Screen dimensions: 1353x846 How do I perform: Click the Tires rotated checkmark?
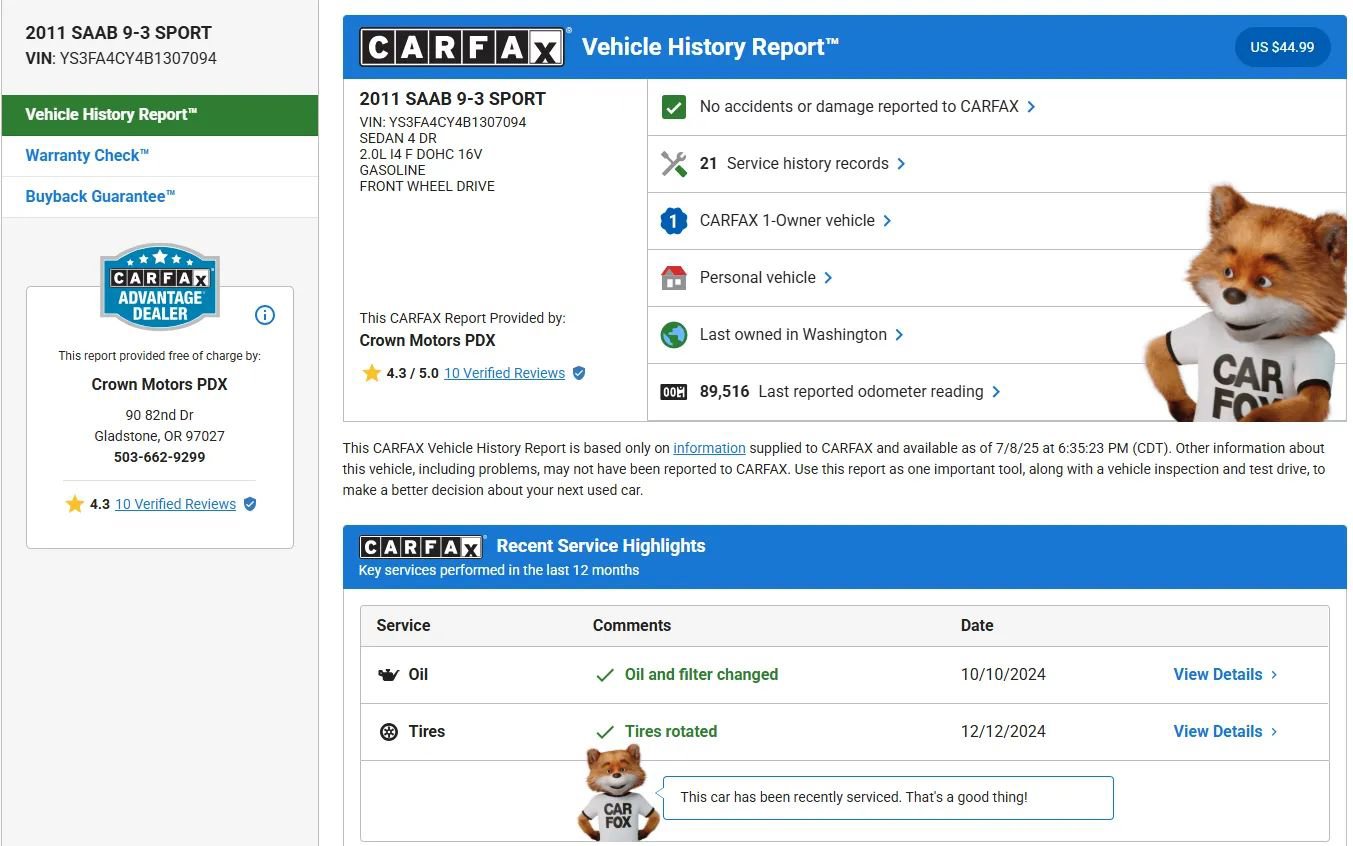click(605, 732)
